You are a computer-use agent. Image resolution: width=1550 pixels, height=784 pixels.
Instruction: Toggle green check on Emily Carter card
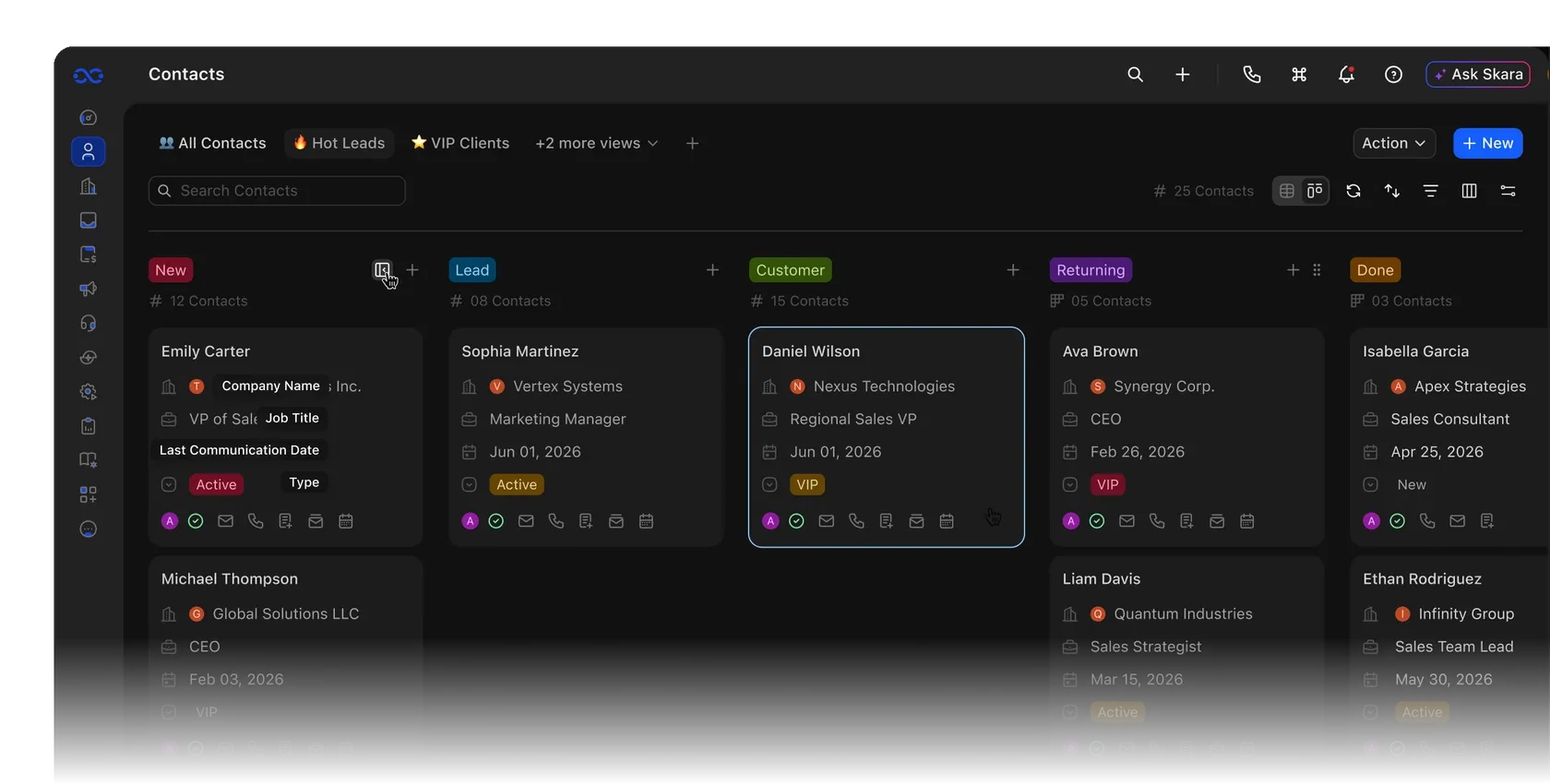click(196, 521)
